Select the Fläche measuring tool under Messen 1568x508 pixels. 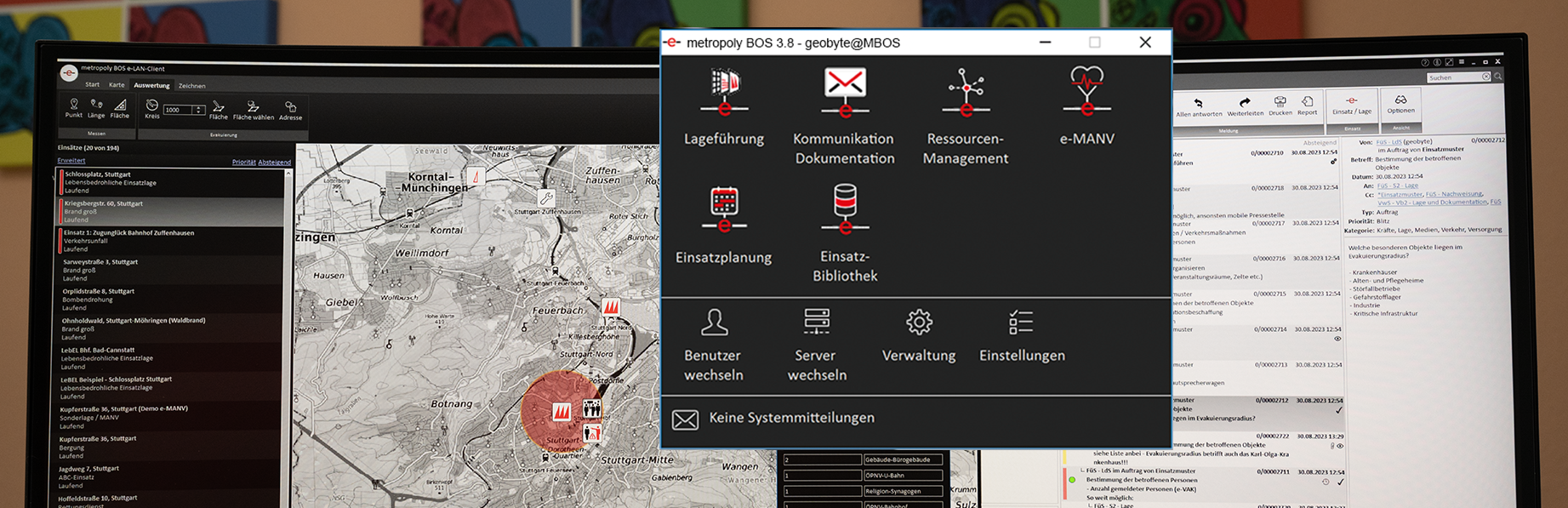pos(120,108)
